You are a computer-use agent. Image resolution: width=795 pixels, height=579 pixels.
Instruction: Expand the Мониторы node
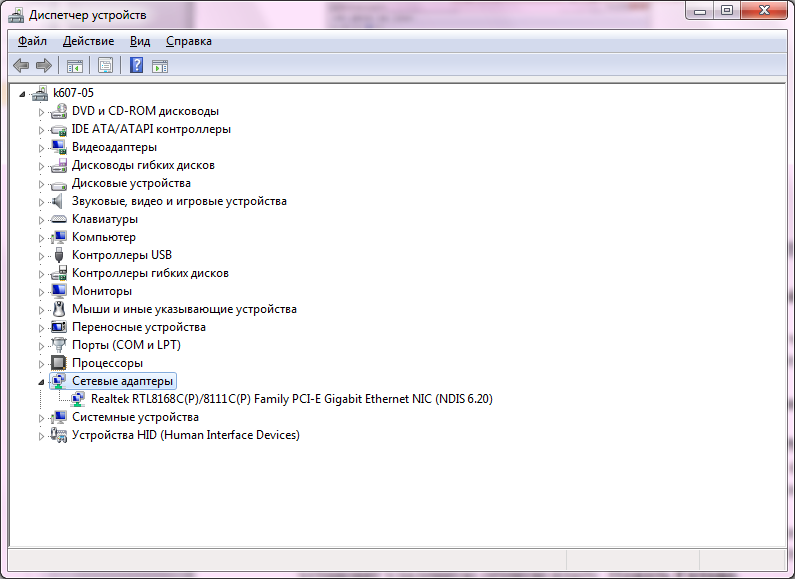coord(41,292)
